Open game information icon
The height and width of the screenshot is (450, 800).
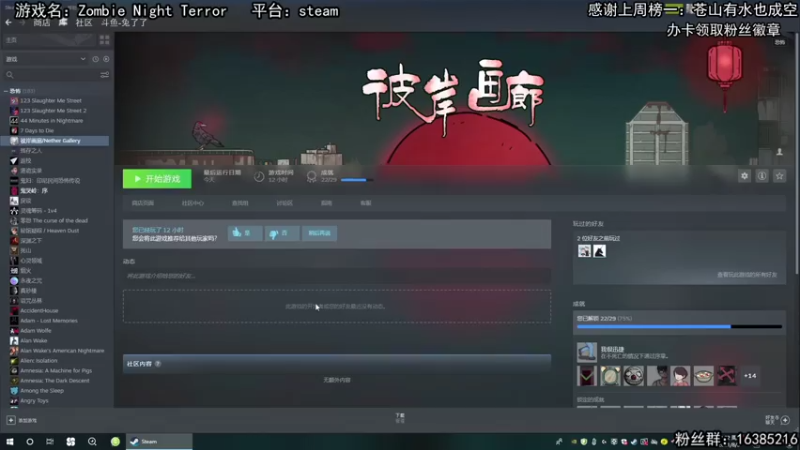point(762,176)
